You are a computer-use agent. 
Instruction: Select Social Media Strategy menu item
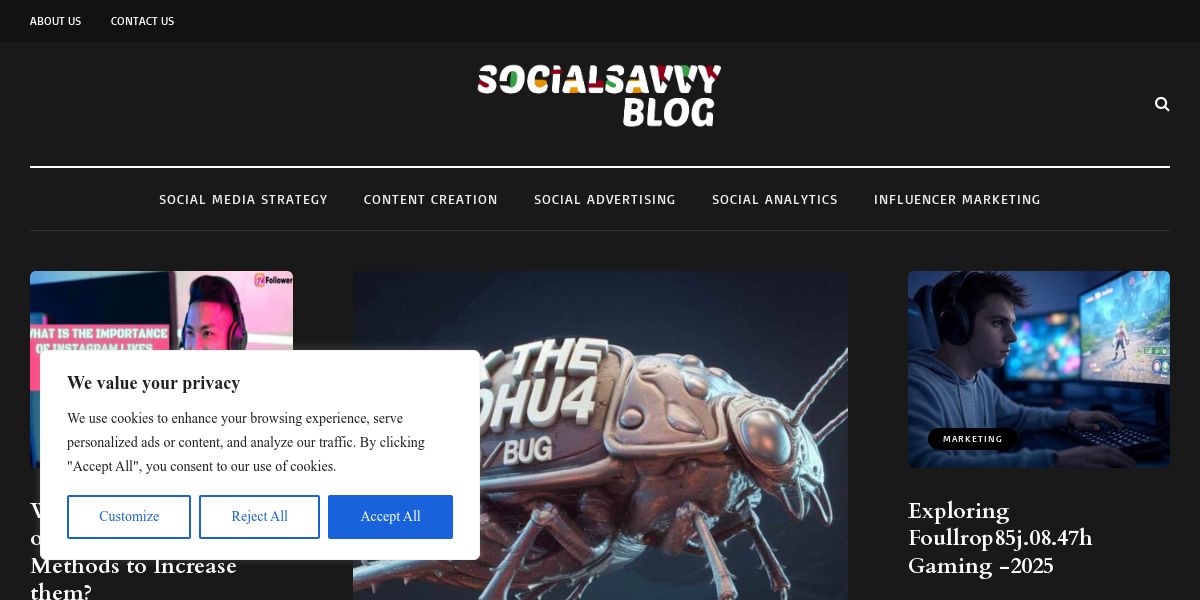[x=243, y=200]
